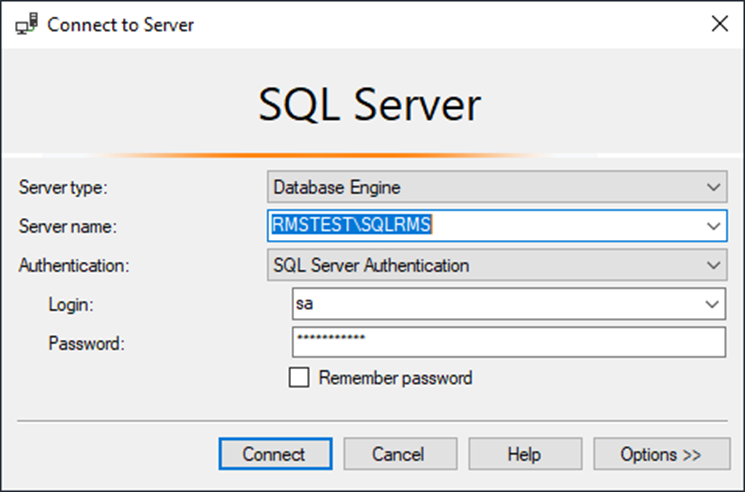Click the Authentication: label
This screenshot has height=492, width=745.
point(74,265)
